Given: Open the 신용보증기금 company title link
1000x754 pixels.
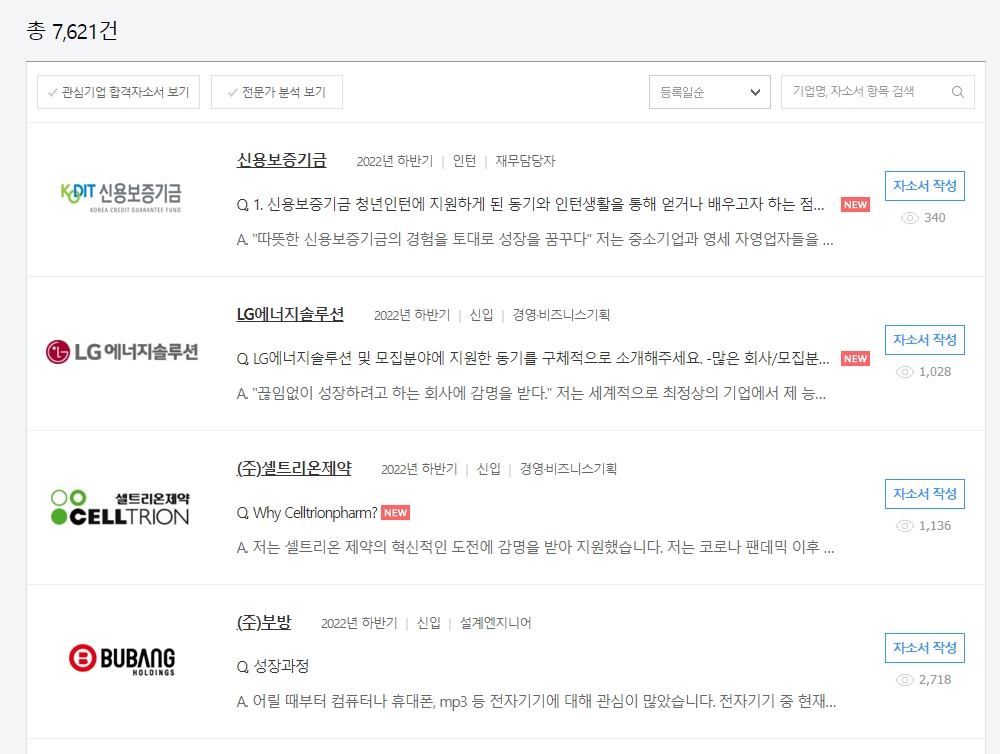Looking at the screenshot, I should (x=281, y=160).
